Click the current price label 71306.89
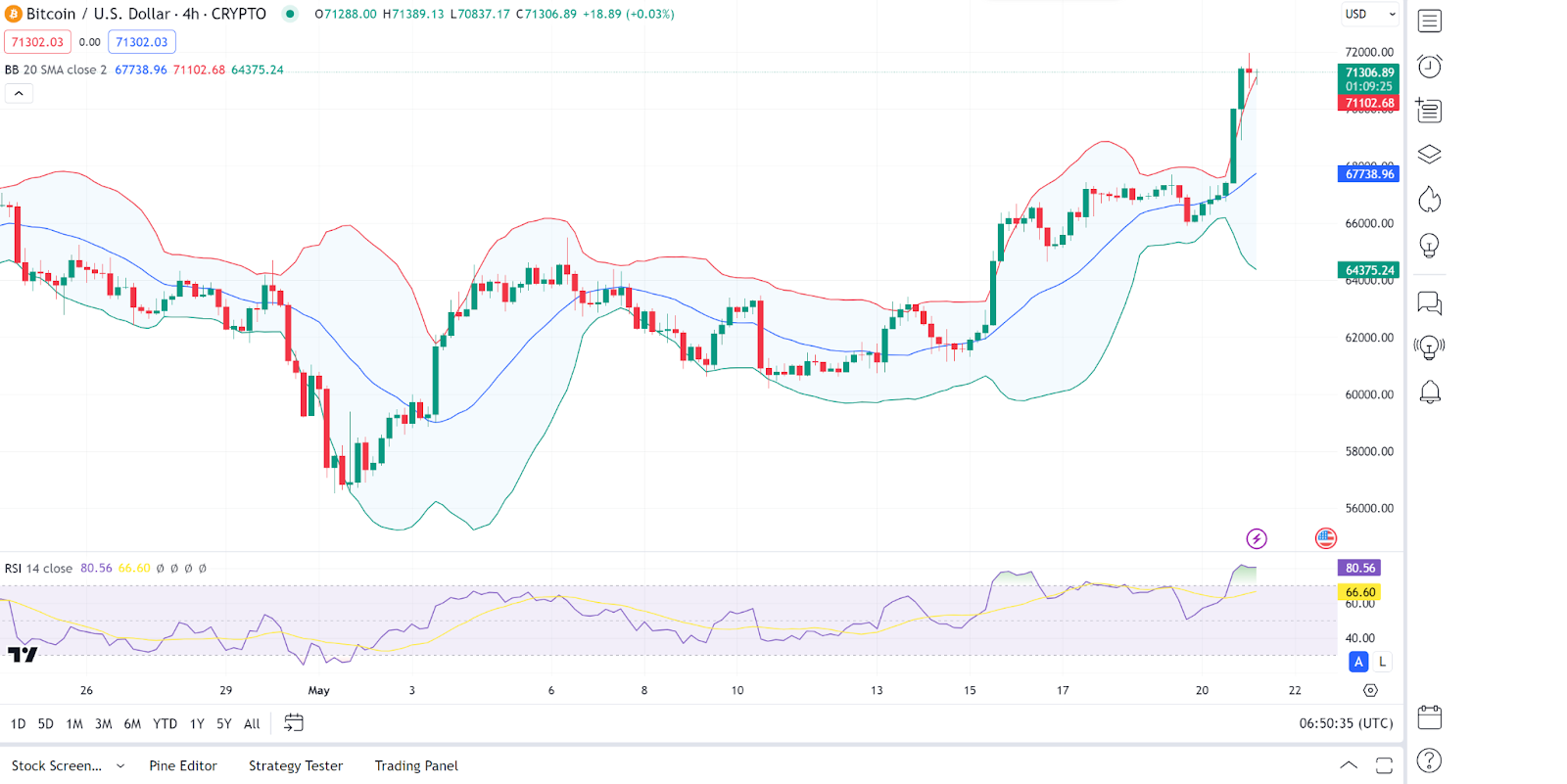Image resolution: width=1567 pixels, height=784 pixels. (1368, 72)
